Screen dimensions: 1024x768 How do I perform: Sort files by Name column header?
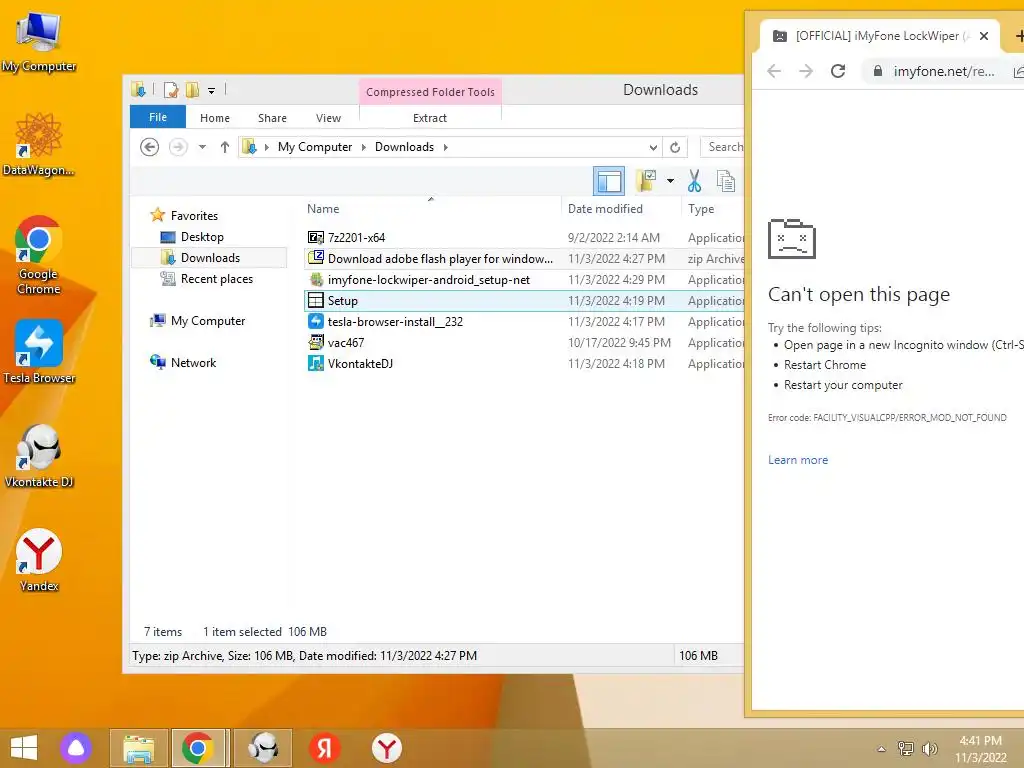click(431, 209)
